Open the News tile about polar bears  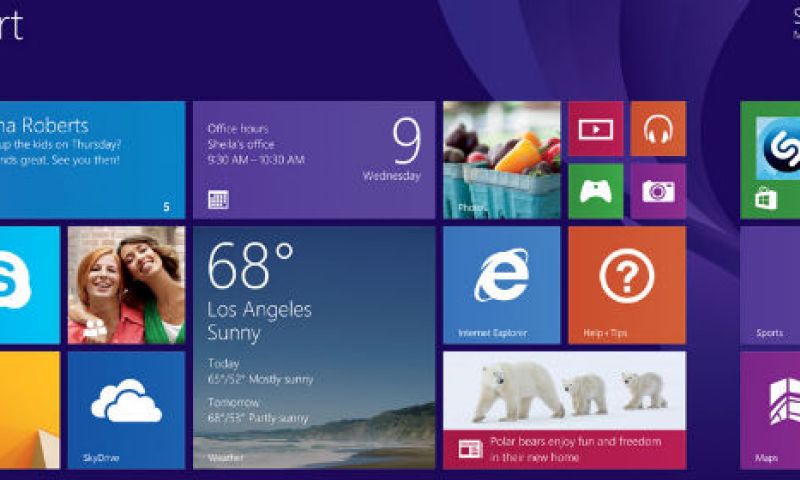[x=564, y=410]
